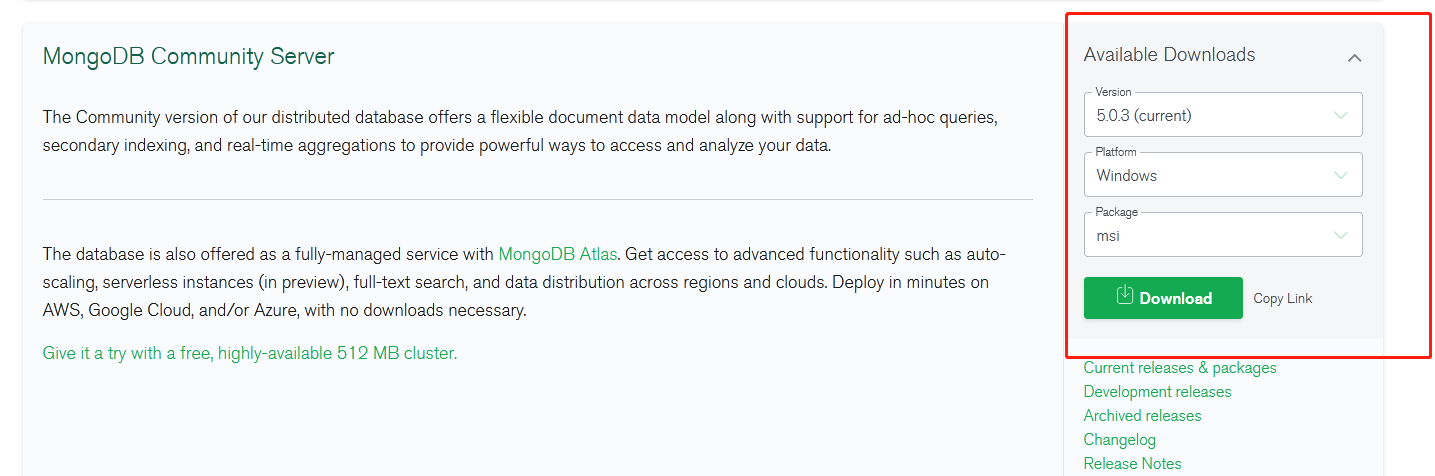Click the Version field chevron arrow
The image size is (1435, 476).
pyautogui.click(x=1341, y=115)
